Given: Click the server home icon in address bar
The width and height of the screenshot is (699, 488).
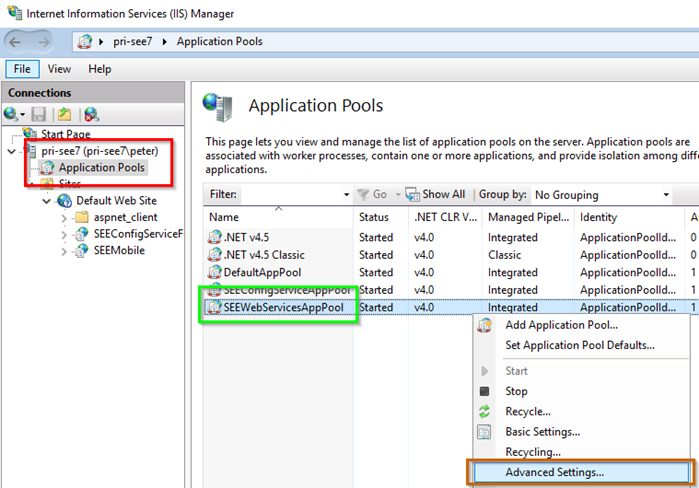Looking at the screenshot, I should point(84,41).
